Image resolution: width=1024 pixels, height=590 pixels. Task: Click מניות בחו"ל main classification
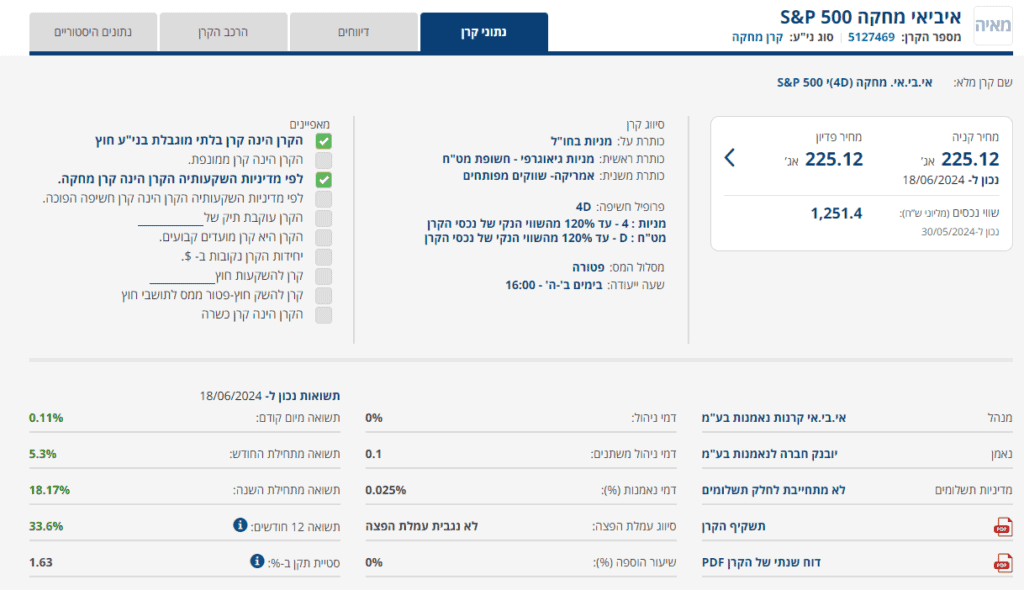pyautogui.click(x=581, y=141)
